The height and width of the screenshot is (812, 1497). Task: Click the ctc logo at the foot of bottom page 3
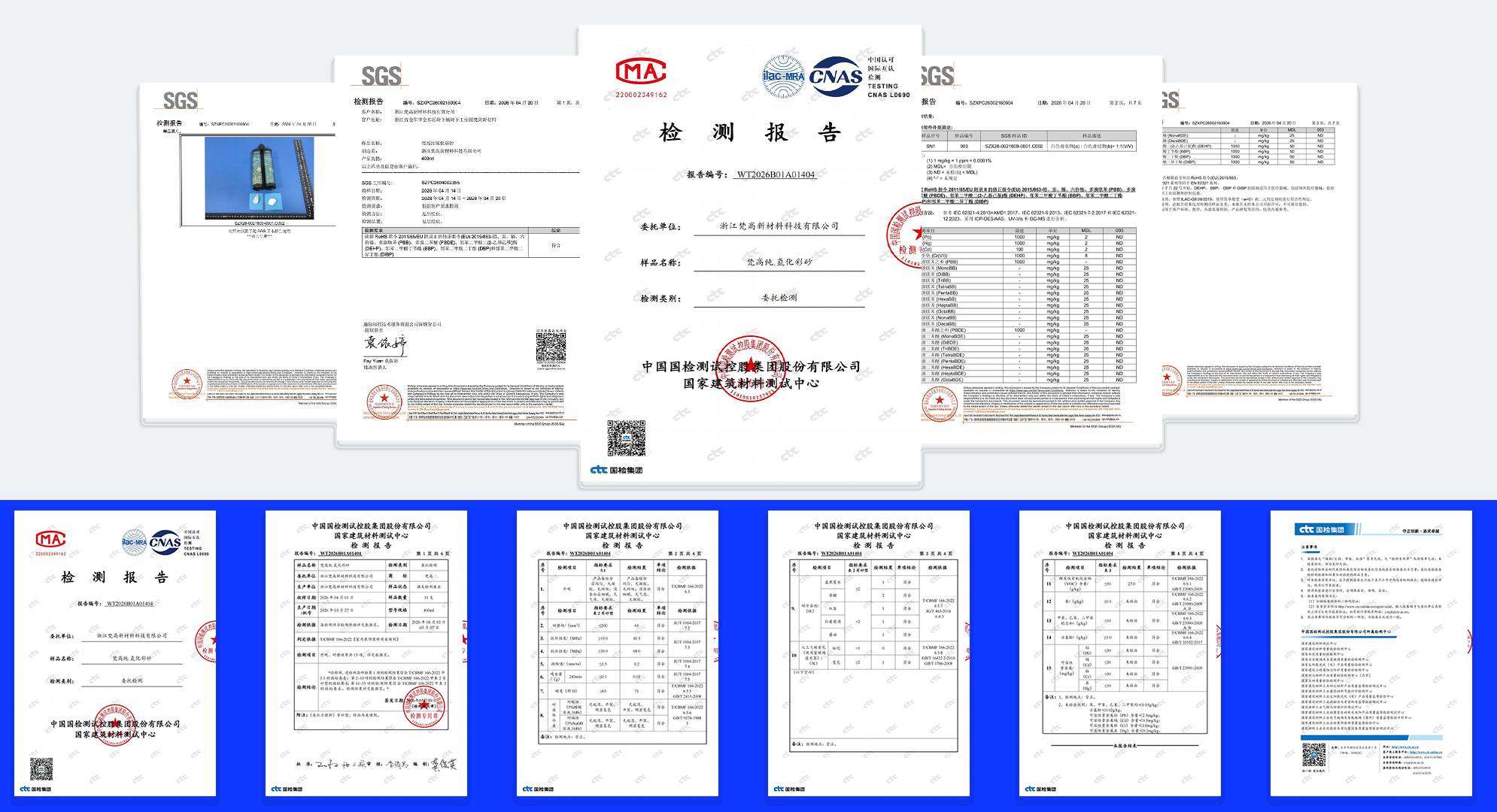pos(789,789)
